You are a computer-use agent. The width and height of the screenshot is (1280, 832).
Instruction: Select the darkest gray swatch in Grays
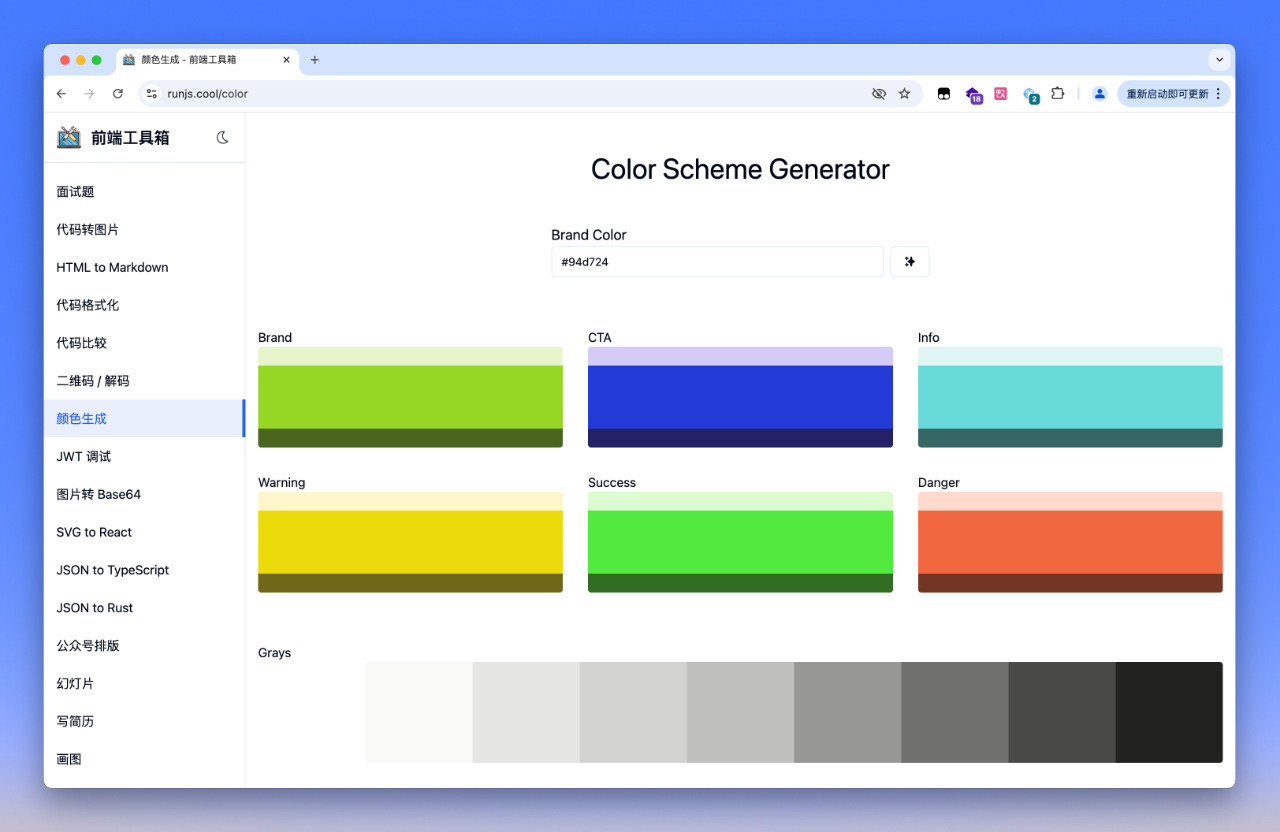[1169, 712]
